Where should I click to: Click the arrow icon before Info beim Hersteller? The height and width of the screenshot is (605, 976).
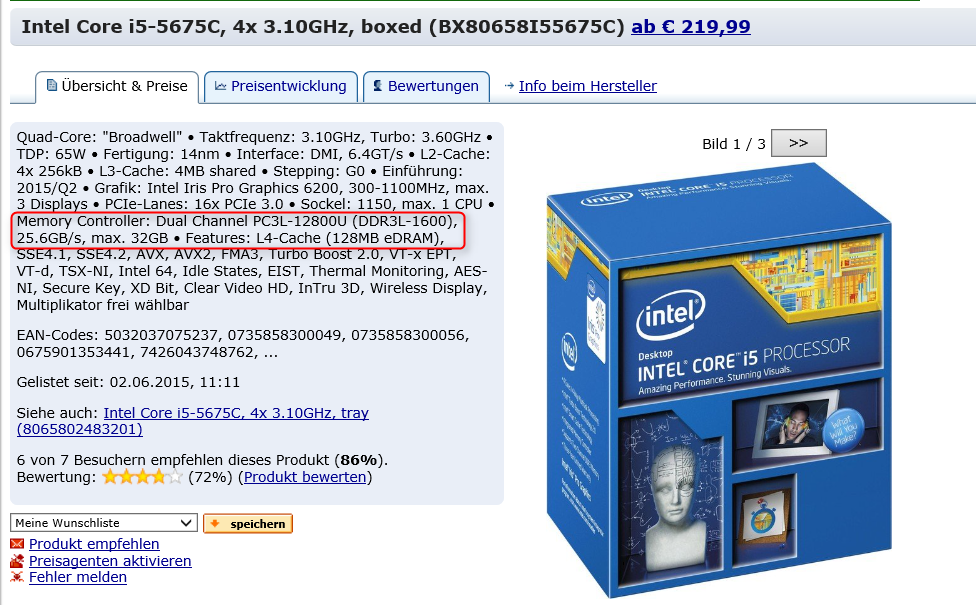(509, 86)
